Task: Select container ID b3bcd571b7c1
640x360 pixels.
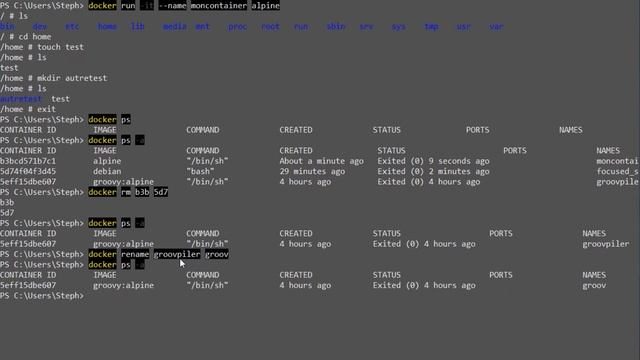Action: click(28, 161)
